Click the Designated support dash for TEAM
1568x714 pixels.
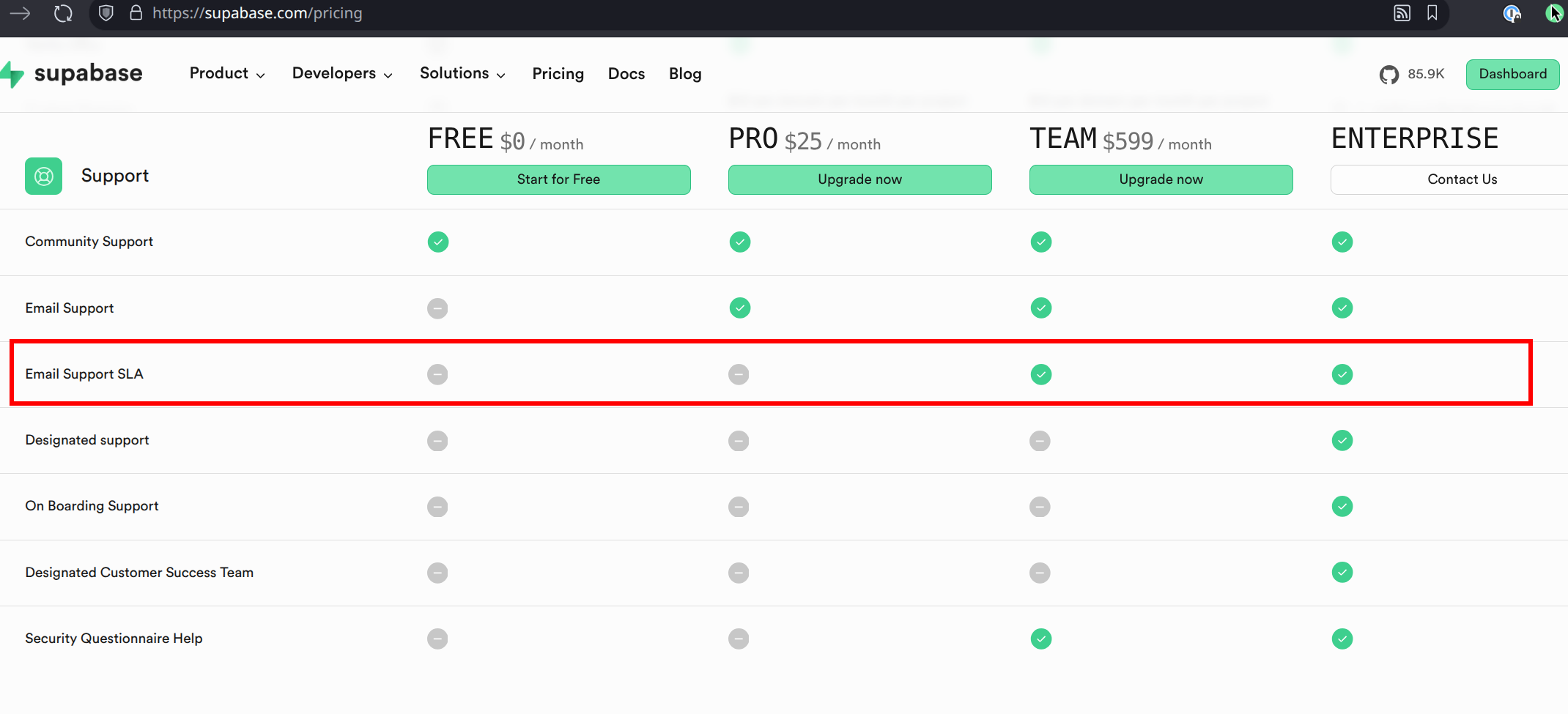1040,441
